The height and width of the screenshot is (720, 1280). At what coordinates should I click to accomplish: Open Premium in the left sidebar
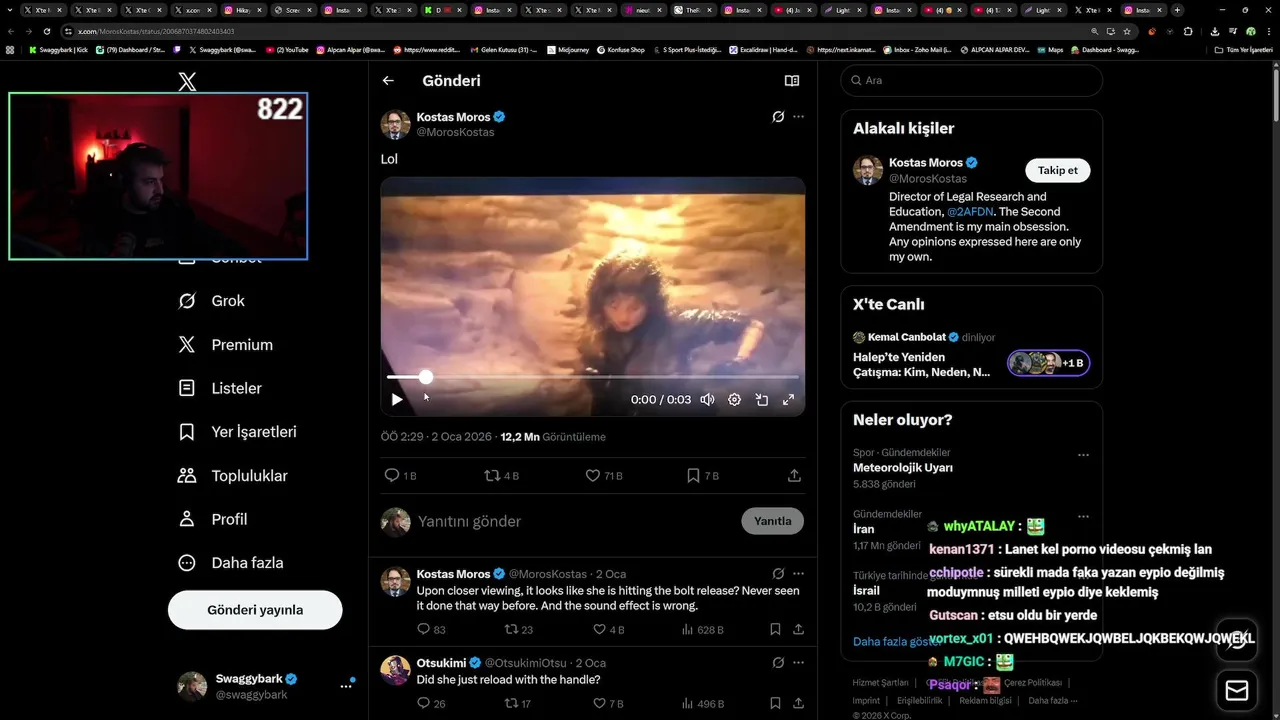click(225, 345)
